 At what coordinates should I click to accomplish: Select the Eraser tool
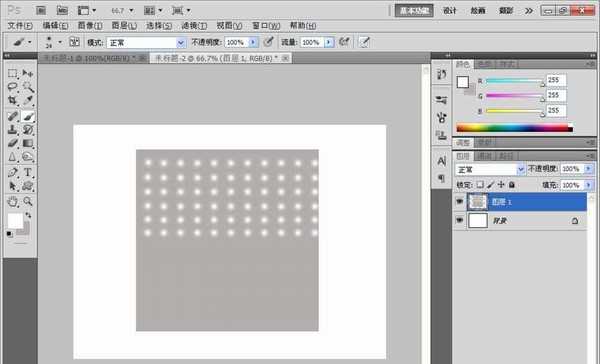tap(12, 143)
